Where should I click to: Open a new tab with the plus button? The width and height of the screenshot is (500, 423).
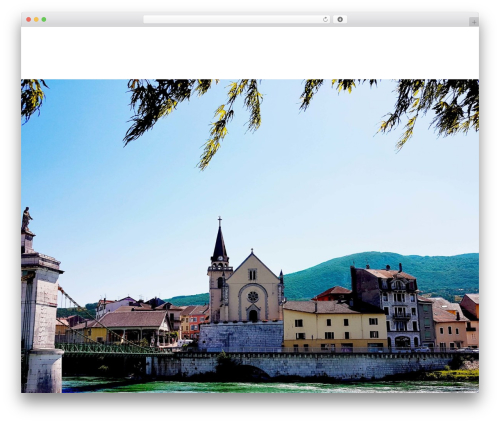coord(474,22)
